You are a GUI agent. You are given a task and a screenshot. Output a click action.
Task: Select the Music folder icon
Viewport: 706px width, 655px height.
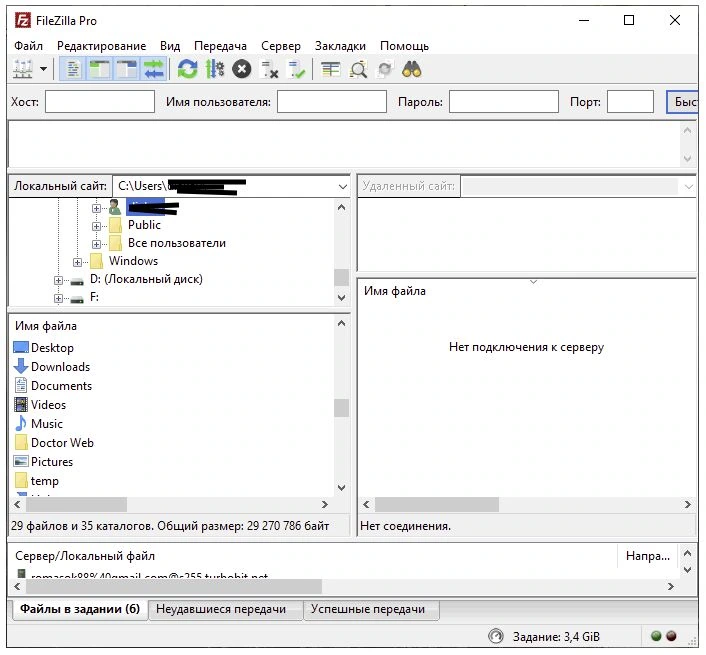(21, 423)
